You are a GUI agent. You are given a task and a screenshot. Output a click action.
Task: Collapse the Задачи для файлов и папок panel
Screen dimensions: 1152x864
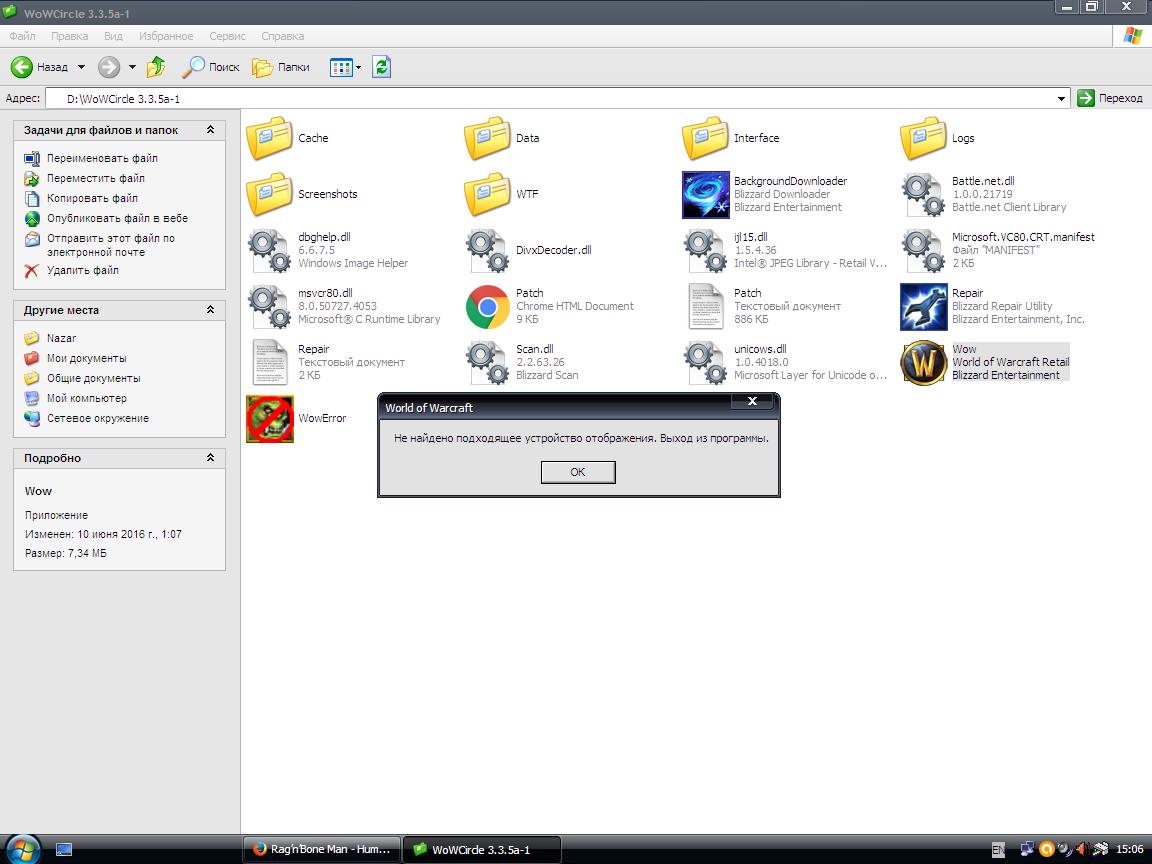210,130
